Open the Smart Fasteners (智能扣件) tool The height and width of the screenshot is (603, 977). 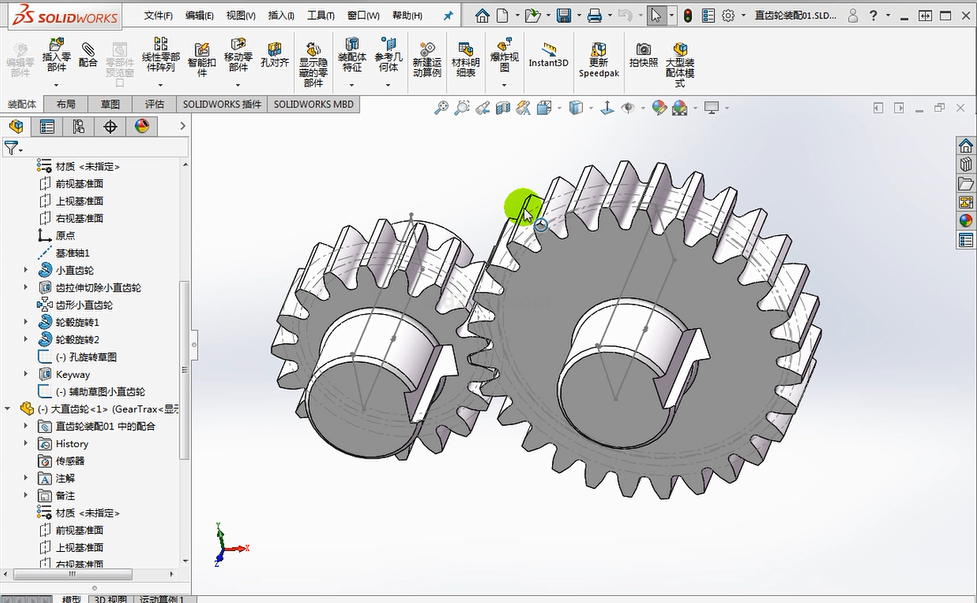201,51
